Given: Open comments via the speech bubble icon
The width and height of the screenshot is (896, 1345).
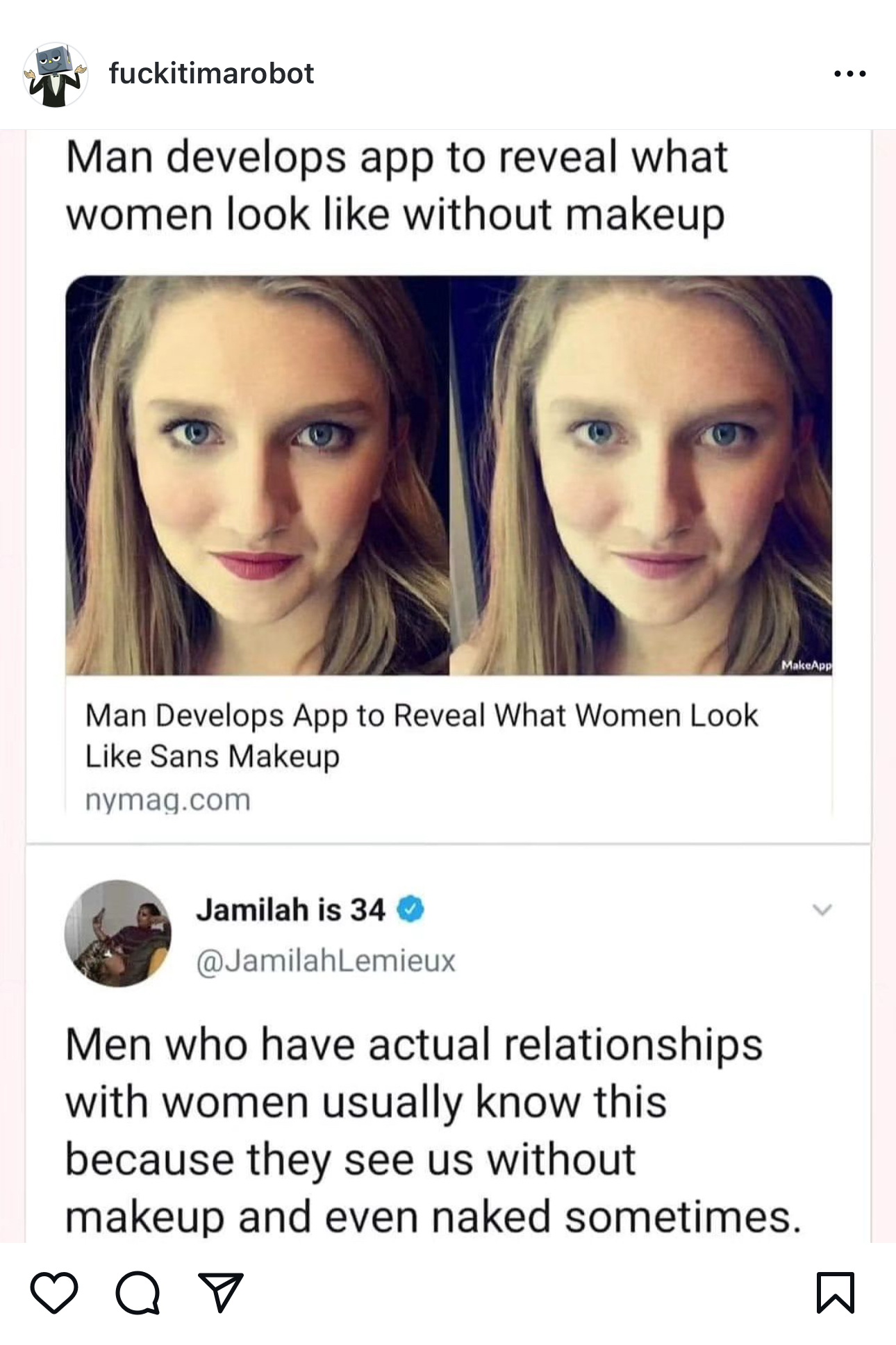Looking at the screenshot, I should click(138, 1292).
